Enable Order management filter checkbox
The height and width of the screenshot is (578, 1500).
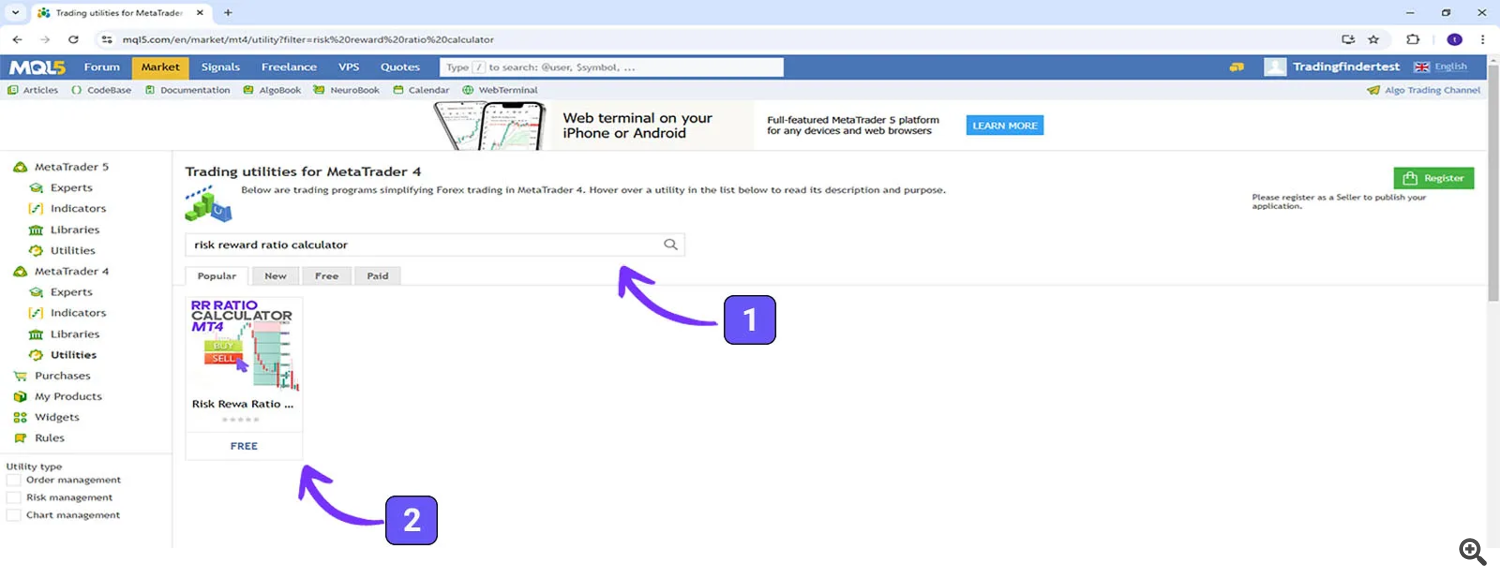14,480
